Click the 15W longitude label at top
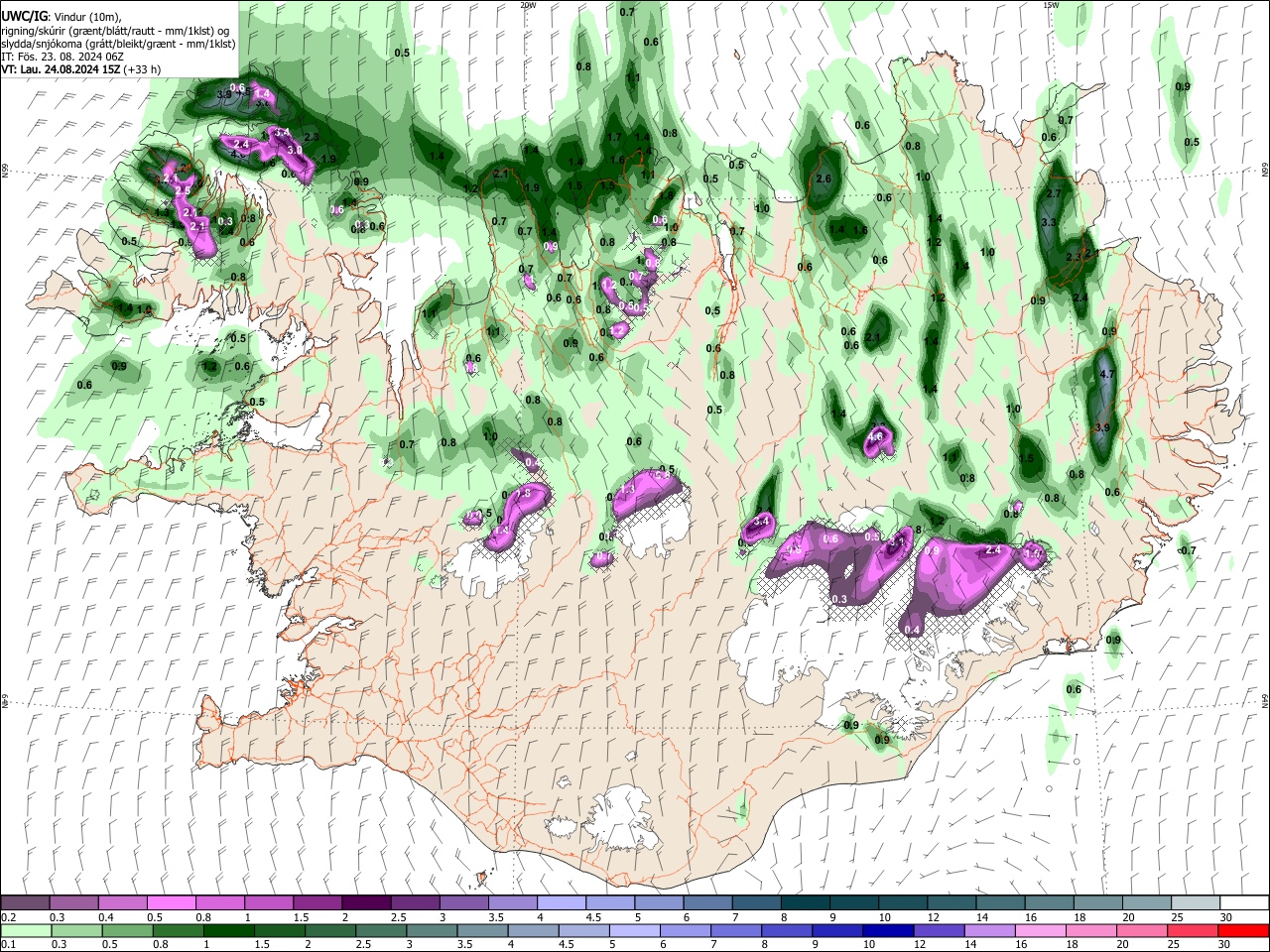Viewport: 1270px width, 952px height. tap(1051, 5)
